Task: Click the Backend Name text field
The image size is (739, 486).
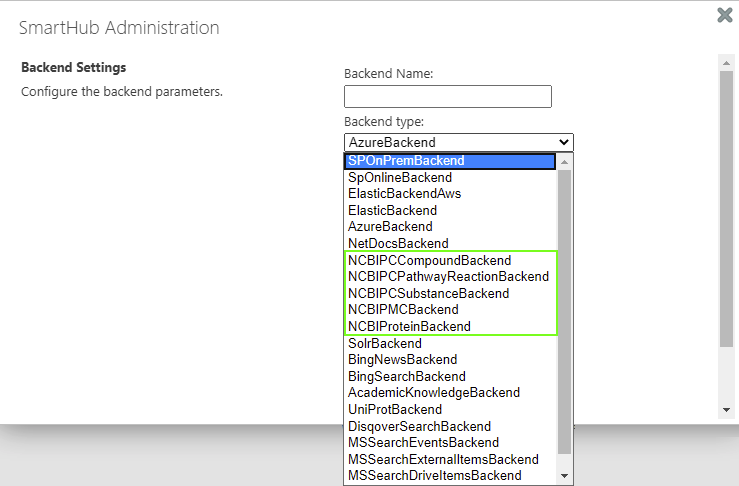Action: (447, 96)
